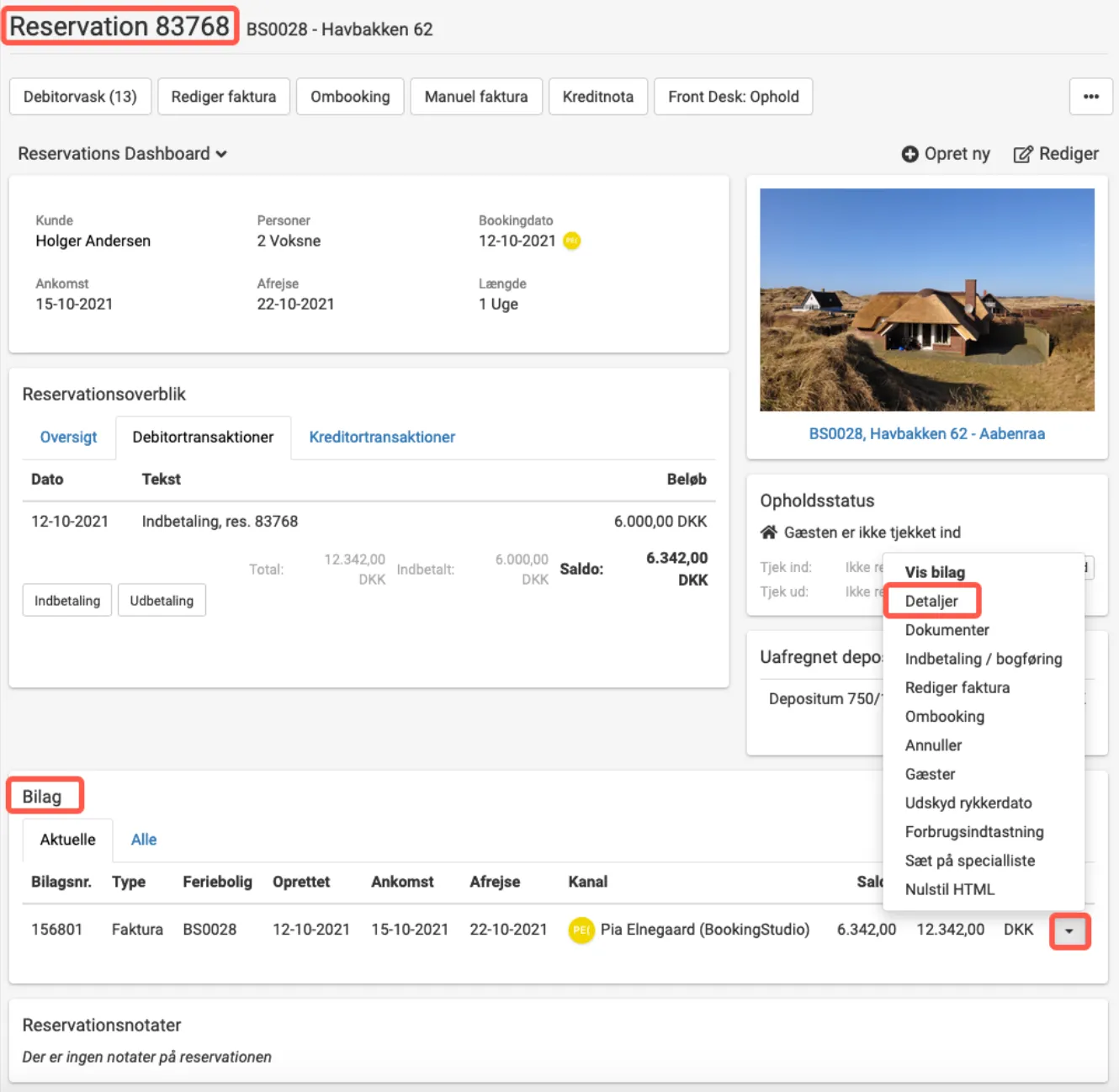Click the Rediger pencil icon
Viewport: 1119px width, 1092px height.
pyautogui.click(x=1024, y=153)
